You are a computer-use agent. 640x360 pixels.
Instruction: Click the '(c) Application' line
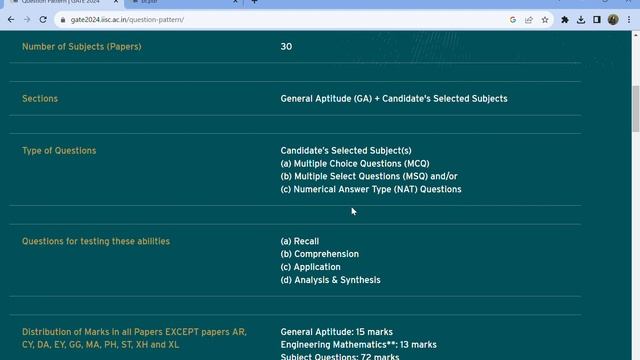[x=310, y=267]
